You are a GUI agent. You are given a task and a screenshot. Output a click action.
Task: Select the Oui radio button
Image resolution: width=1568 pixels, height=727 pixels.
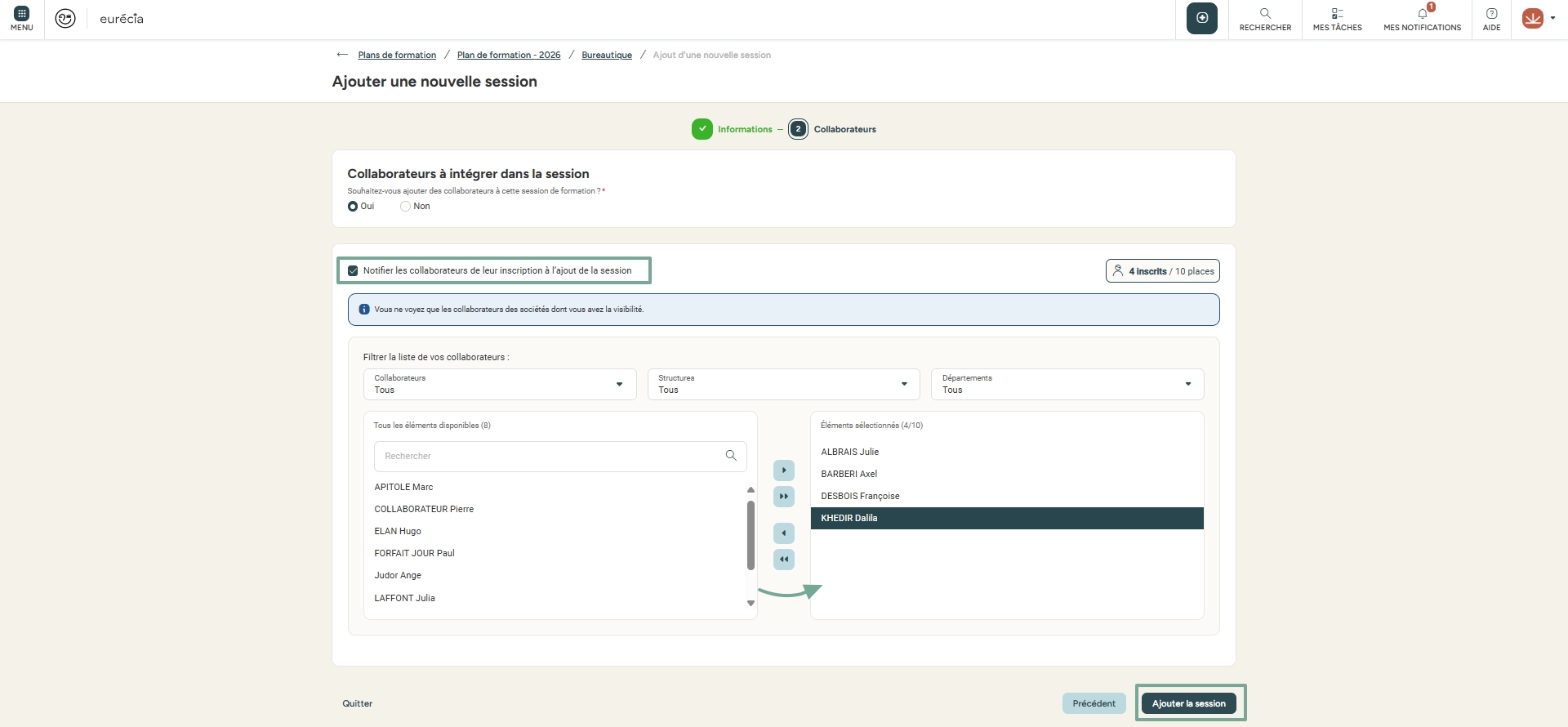(353, 207)
